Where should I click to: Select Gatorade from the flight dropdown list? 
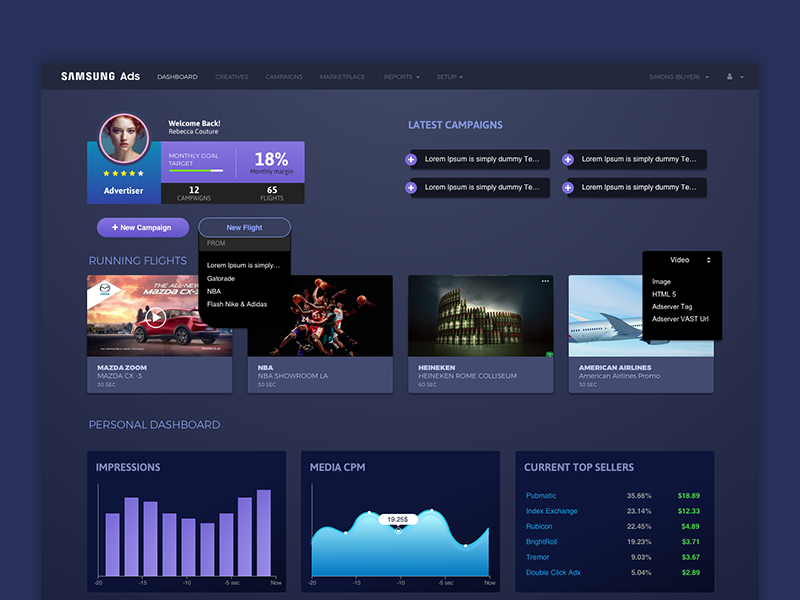pyautogui.click(x=221, y=279)
